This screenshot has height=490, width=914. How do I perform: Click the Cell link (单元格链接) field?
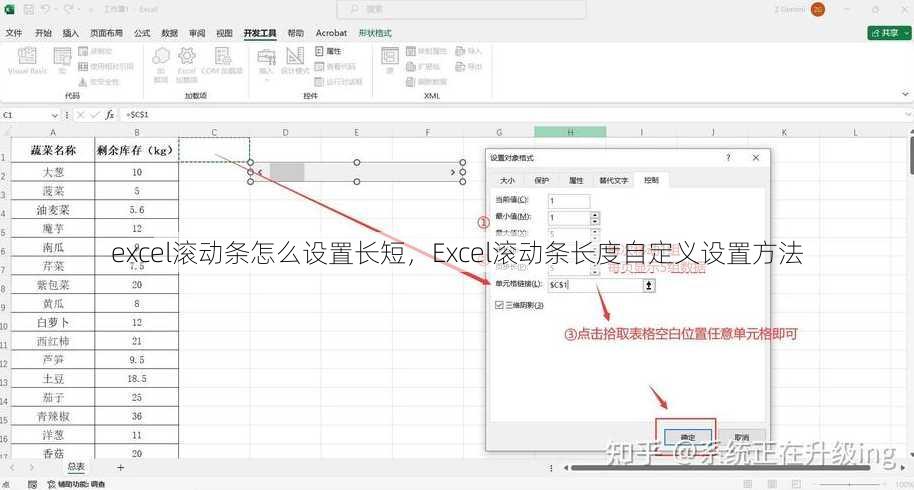(x=595, y=285)
